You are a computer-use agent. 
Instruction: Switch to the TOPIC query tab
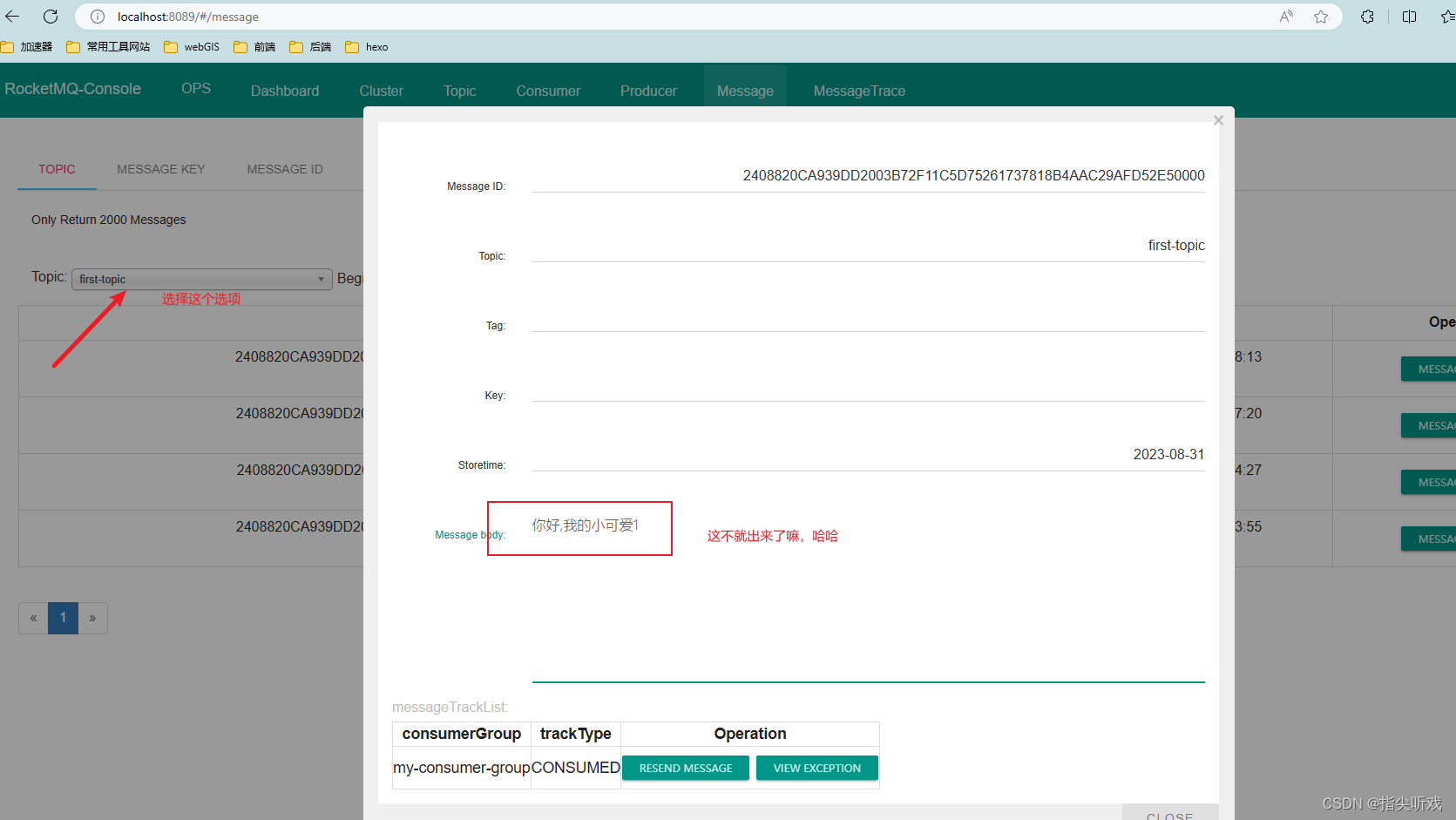click(x=57, y=169)
